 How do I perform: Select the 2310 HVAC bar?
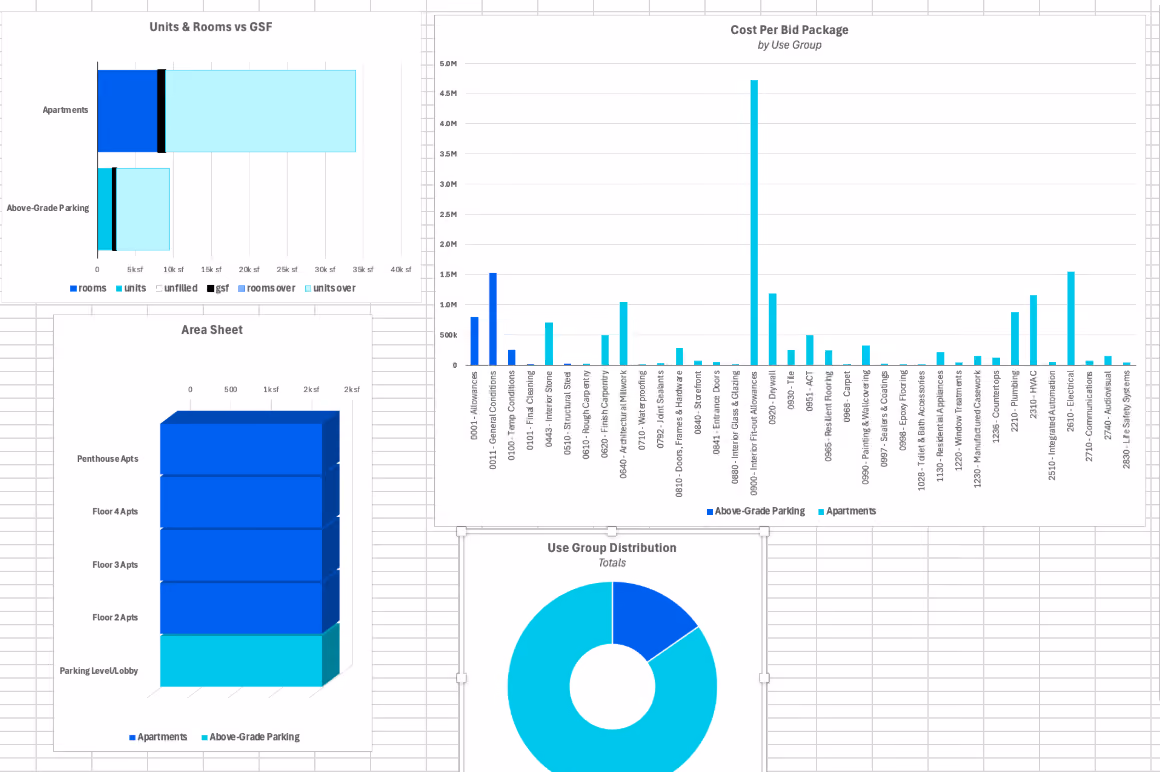[x=1033, y=330]
